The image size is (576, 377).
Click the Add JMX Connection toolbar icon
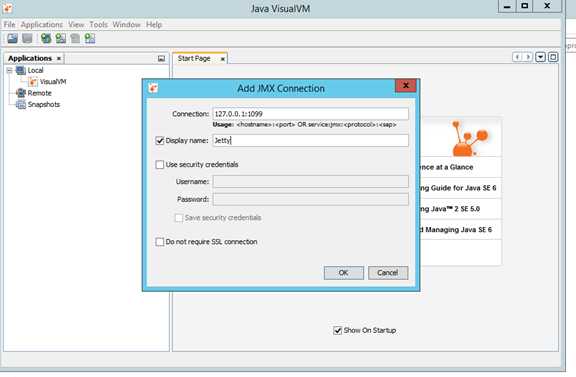coord(61,38)
